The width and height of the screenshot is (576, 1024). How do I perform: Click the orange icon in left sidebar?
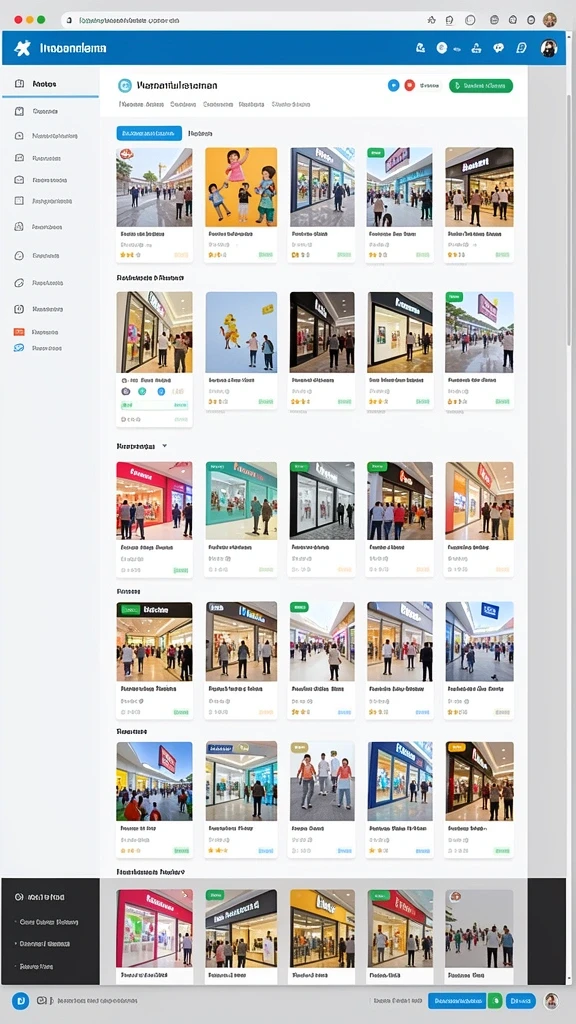[x=19, y=332]
